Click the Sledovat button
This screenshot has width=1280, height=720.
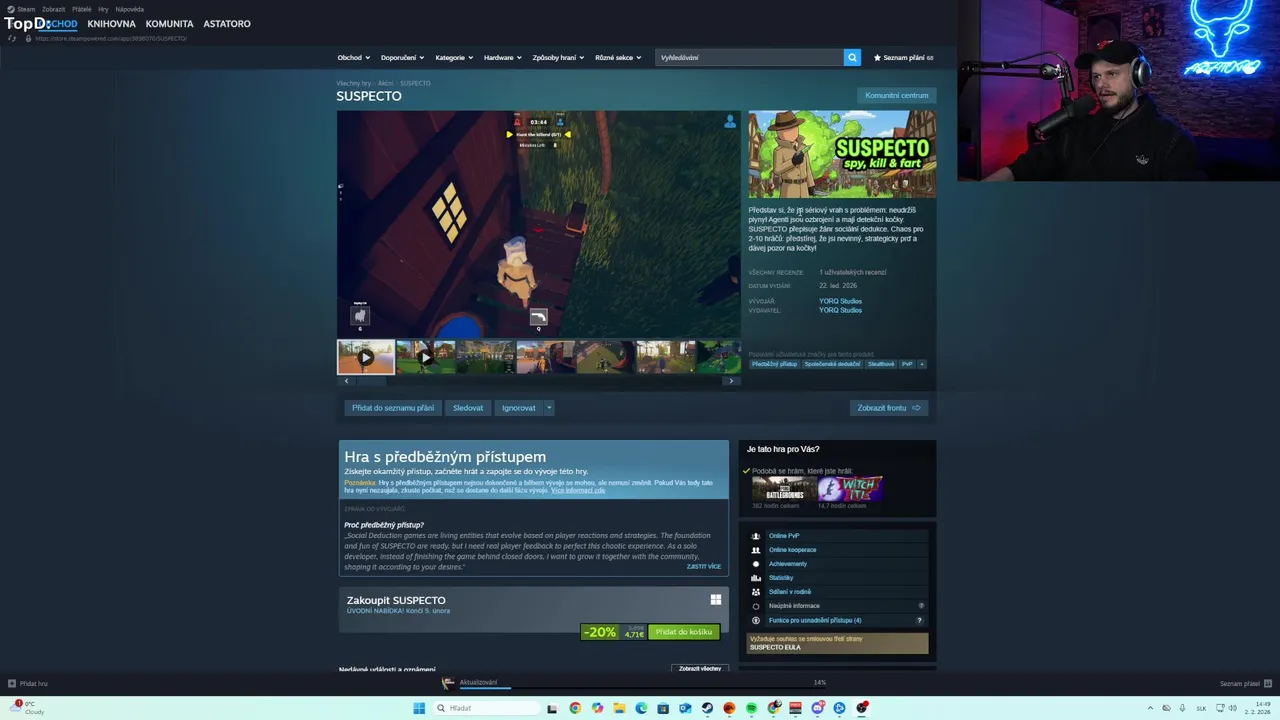[x=468, y=408]
